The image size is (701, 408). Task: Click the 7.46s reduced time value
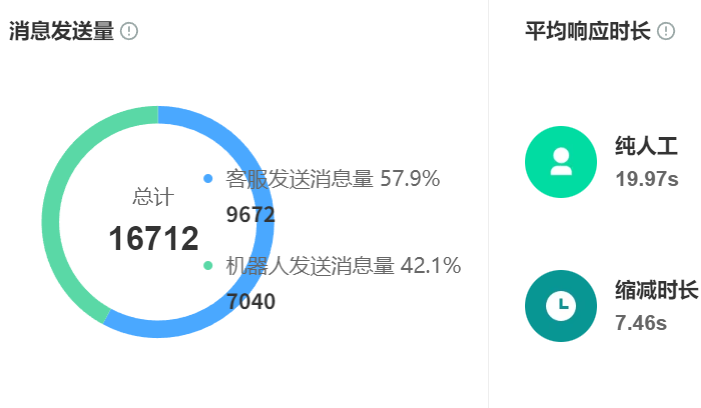641,322
